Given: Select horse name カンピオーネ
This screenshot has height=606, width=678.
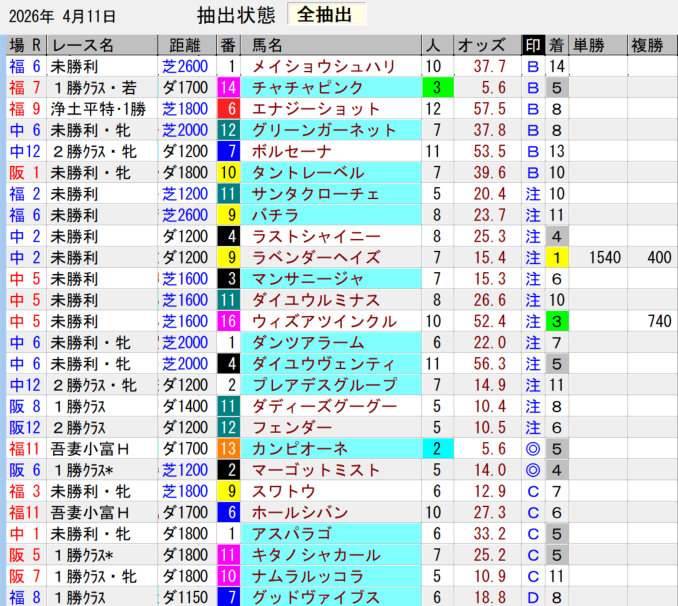Looking at the screenshot, I should 300,449.
